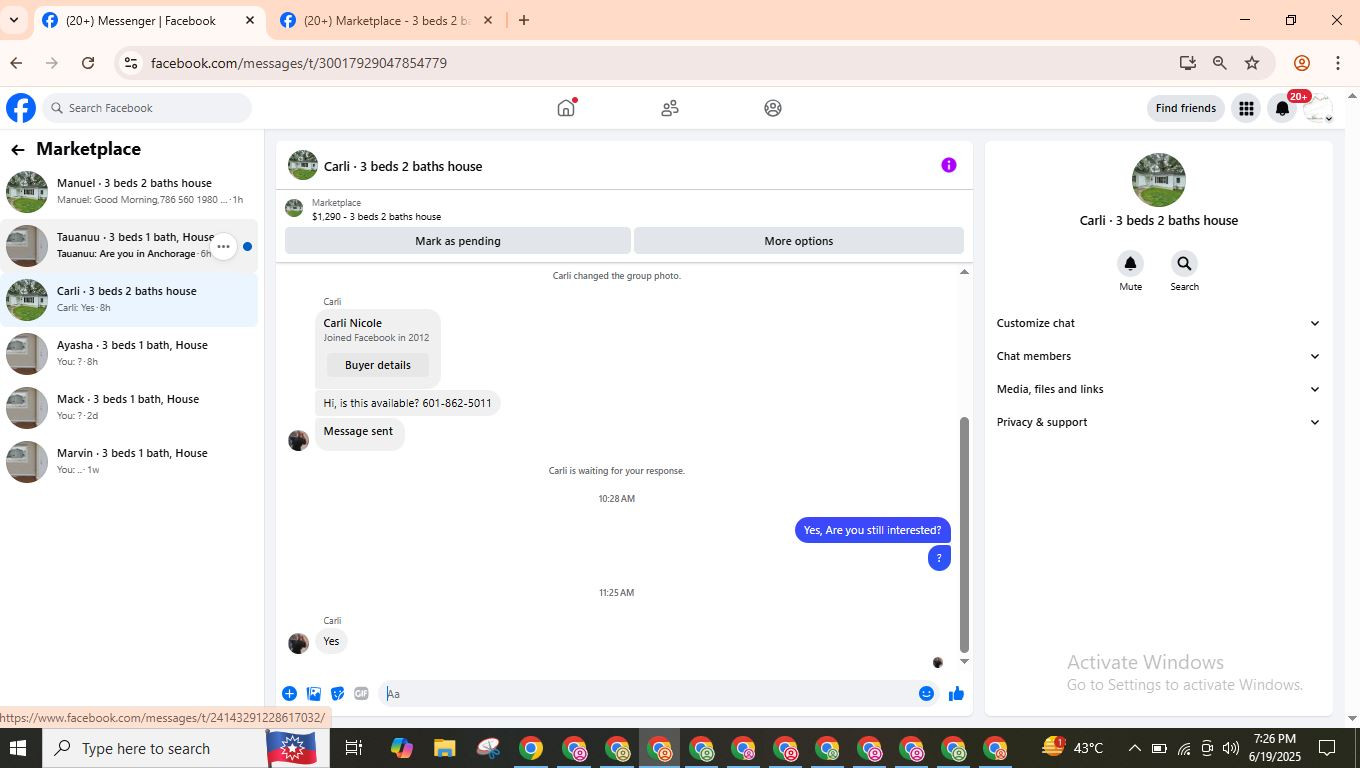
Task: Reload the current page
Action: point(88,63)
